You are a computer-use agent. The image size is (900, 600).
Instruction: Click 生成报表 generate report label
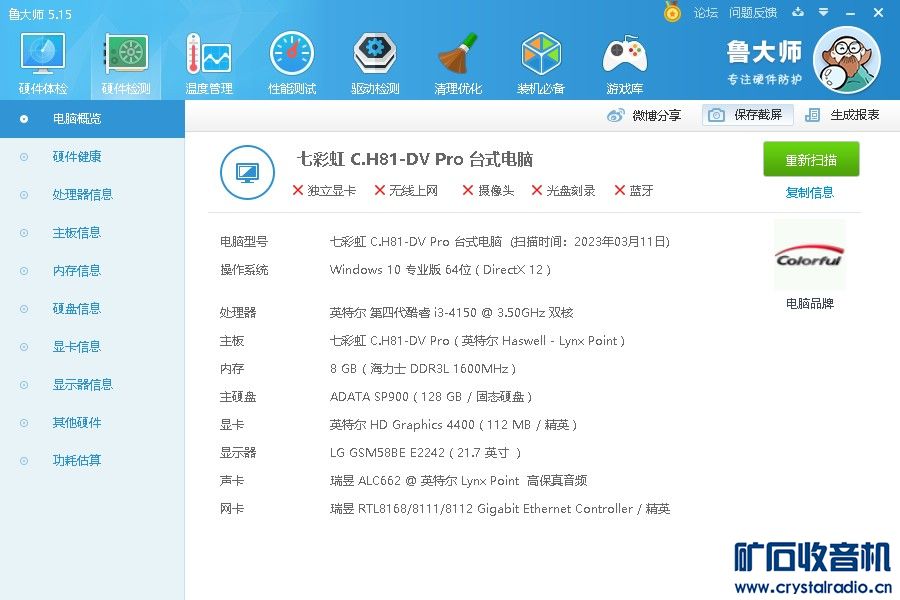pos(855,115)
